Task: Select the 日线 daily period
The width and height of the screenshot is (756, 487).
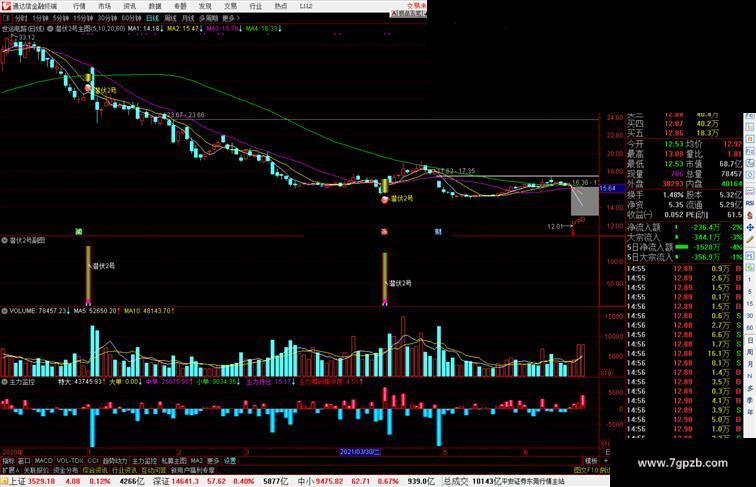Action: pos(152,18)
